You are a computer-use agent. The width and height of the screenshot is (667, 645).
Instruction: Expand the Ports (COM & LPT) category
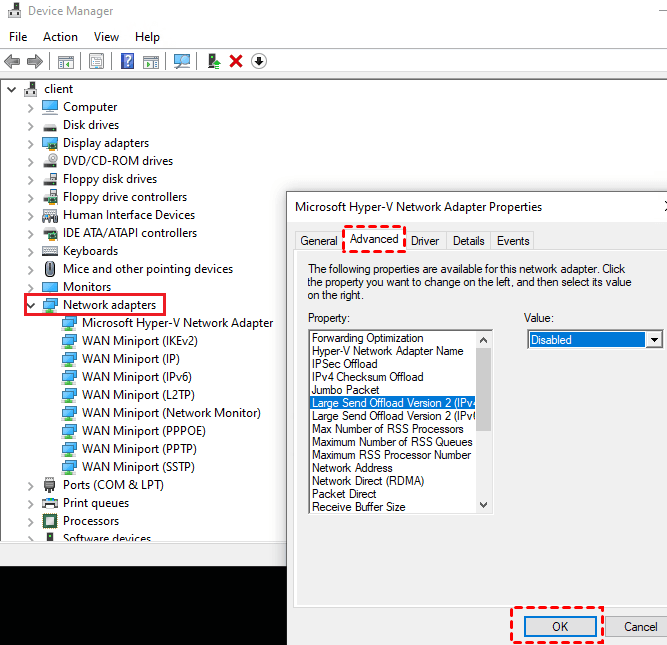tap(31, 485)
